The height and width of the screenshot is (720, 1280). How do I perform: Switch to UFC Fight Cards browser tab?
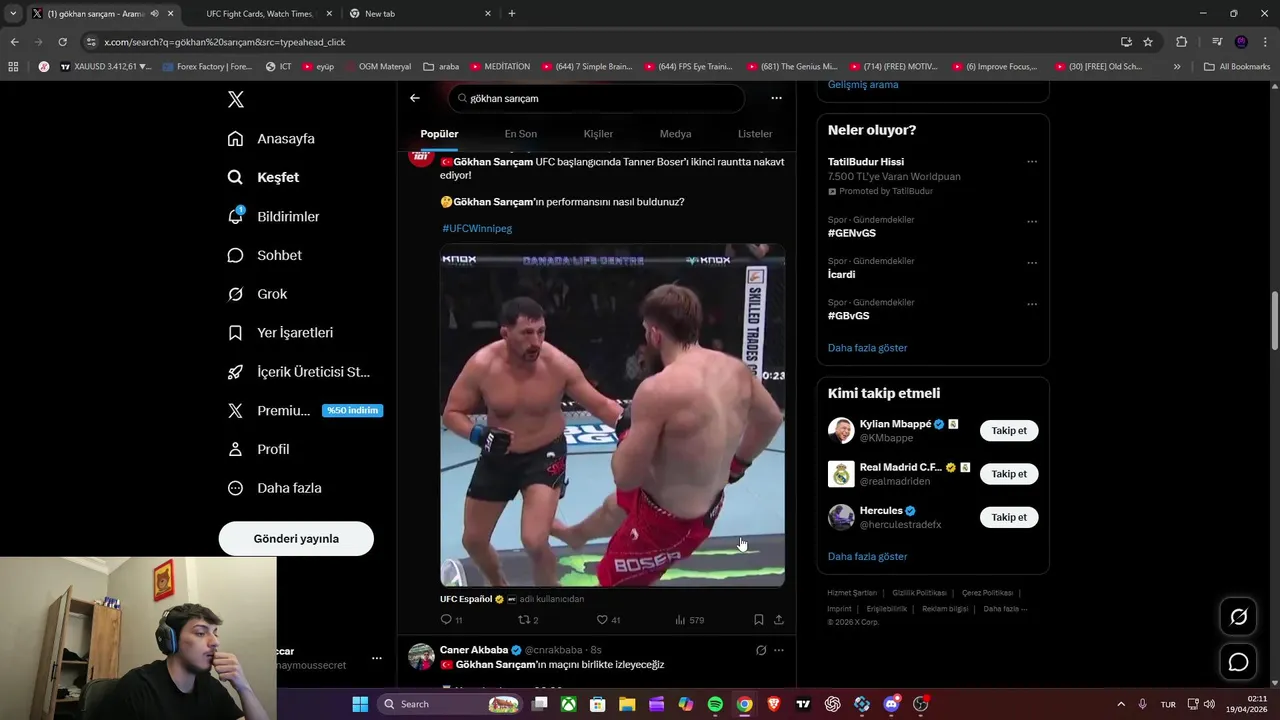tap(260, 14)
